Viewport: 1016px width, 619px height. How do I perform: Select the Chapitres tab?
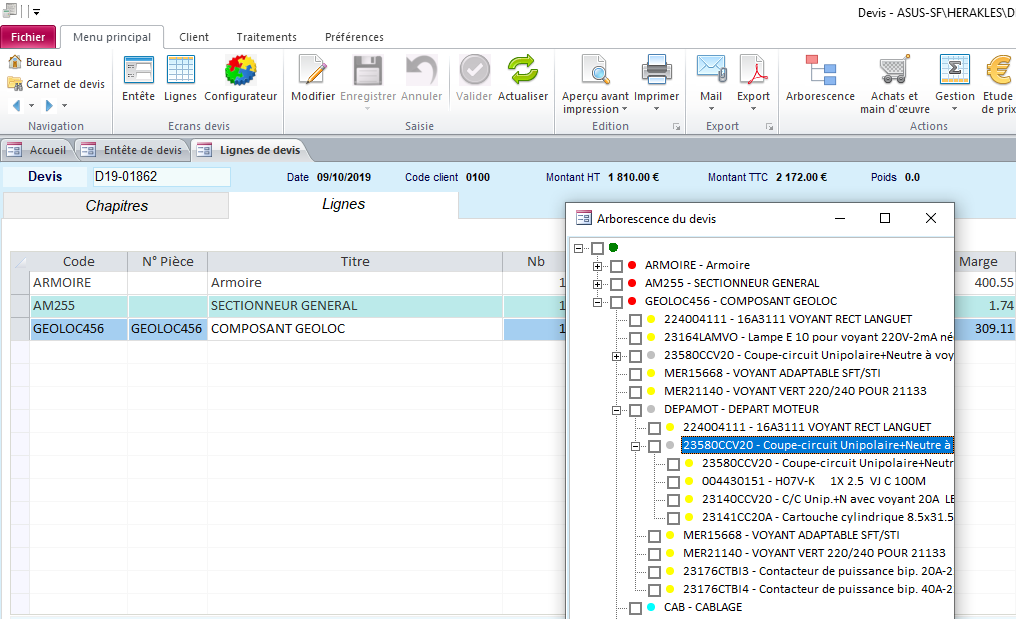point(116,206)
